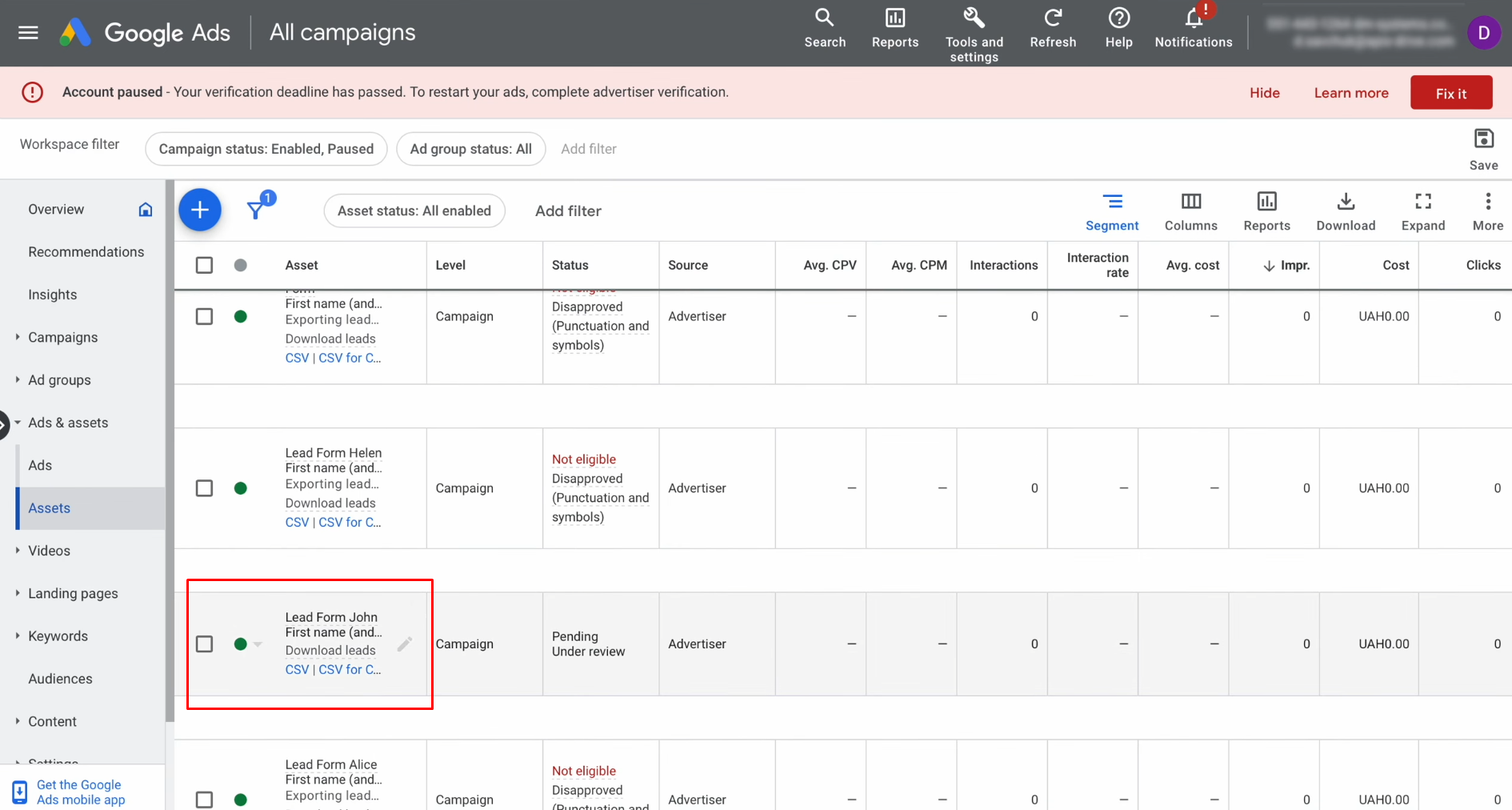Click the status dot column header
The height and width of the screenshot is (810, 1512).
(240, 265)
